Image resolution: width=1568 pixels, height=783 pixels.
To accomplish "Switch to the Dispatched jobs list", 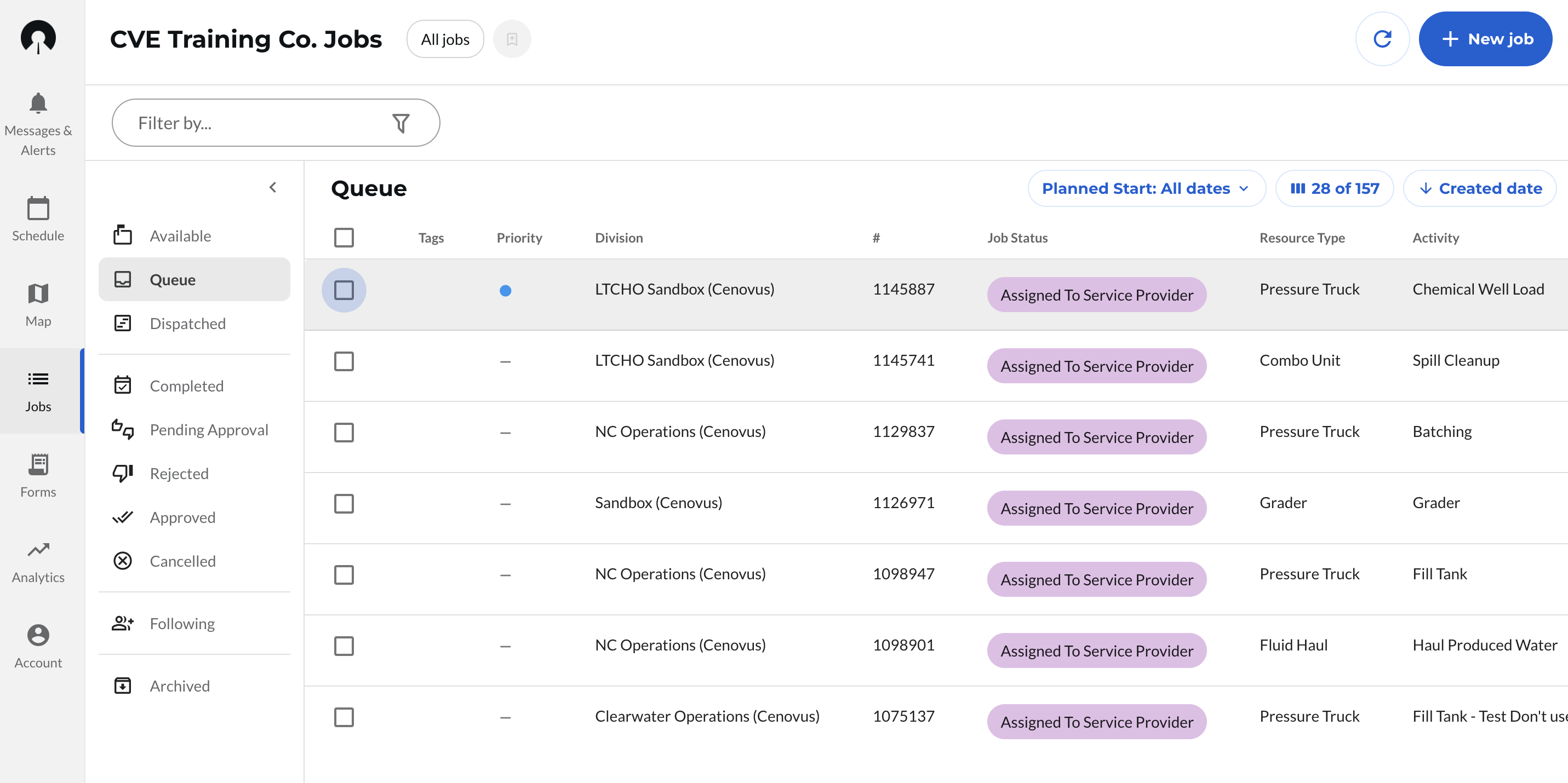I will point(187,324).
